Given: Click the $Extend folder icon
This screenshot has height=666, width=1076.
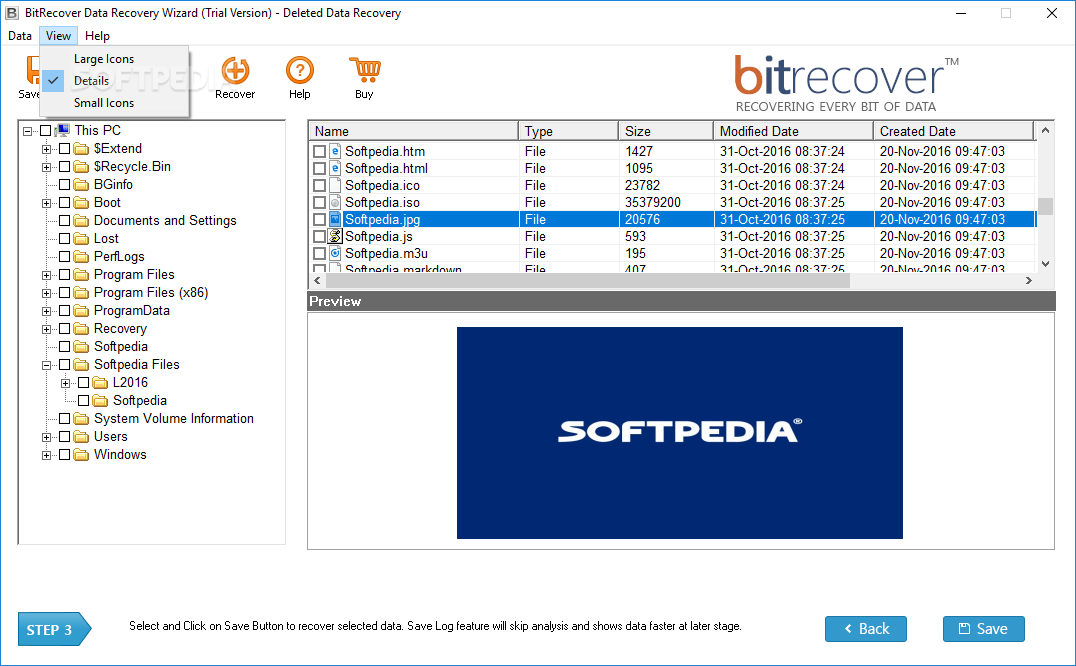Looking at the screenshot, I should (82, 149).
